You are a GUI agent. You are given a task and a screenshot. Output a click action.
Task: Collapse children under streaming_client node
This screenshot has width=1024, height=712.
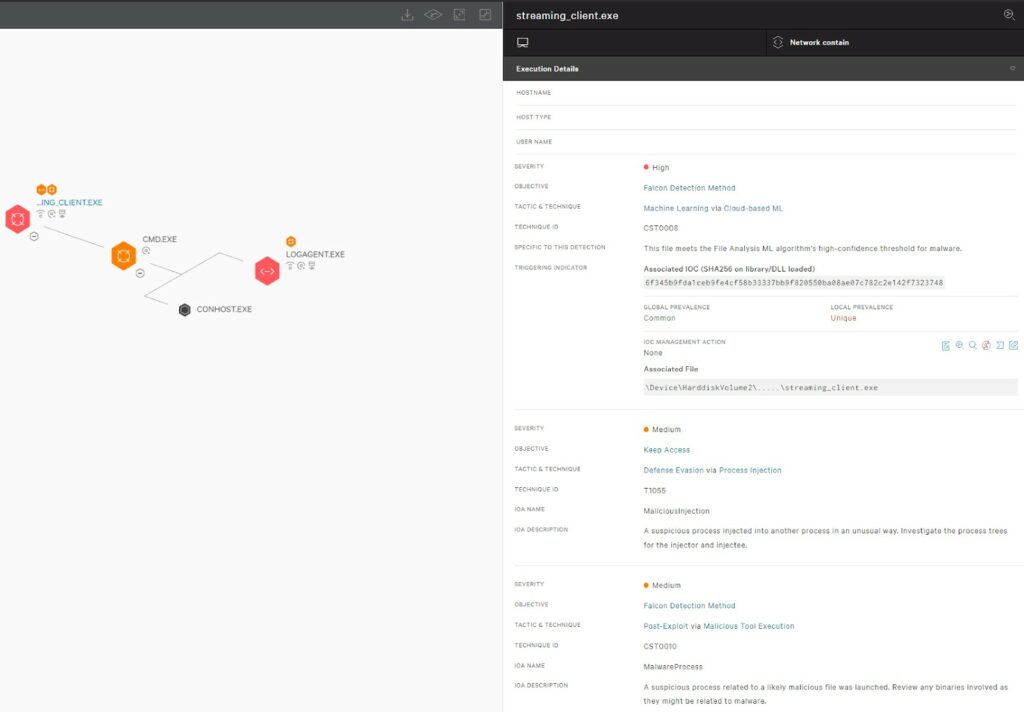tap(34, 237)
